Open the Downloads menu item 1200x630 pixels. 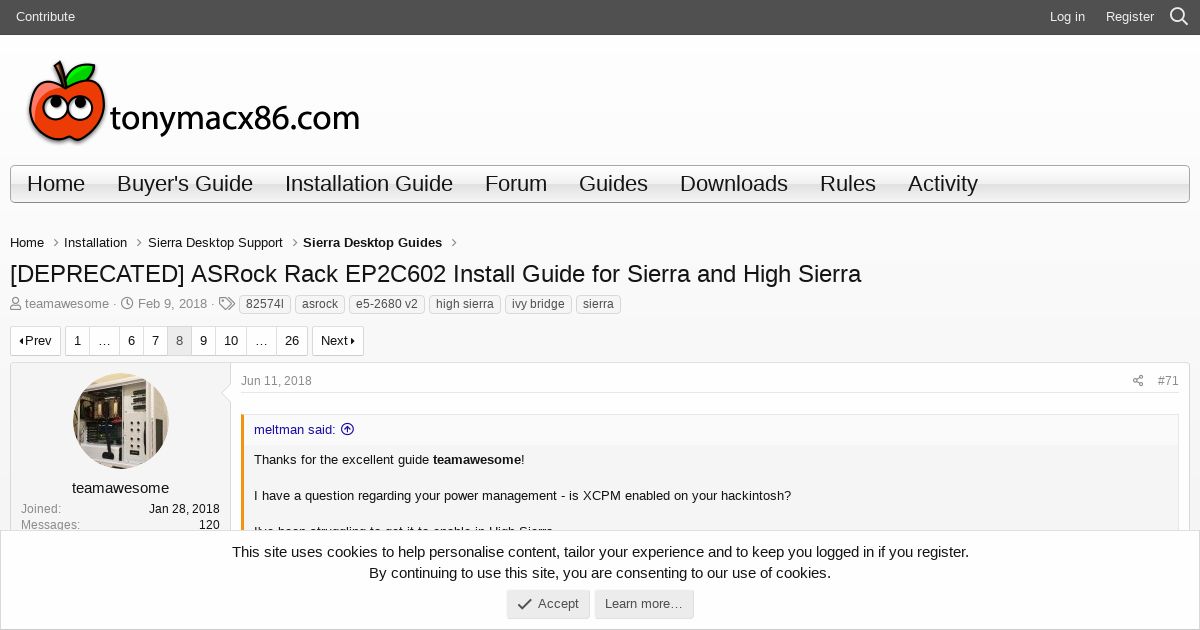[x=734, y=184]
